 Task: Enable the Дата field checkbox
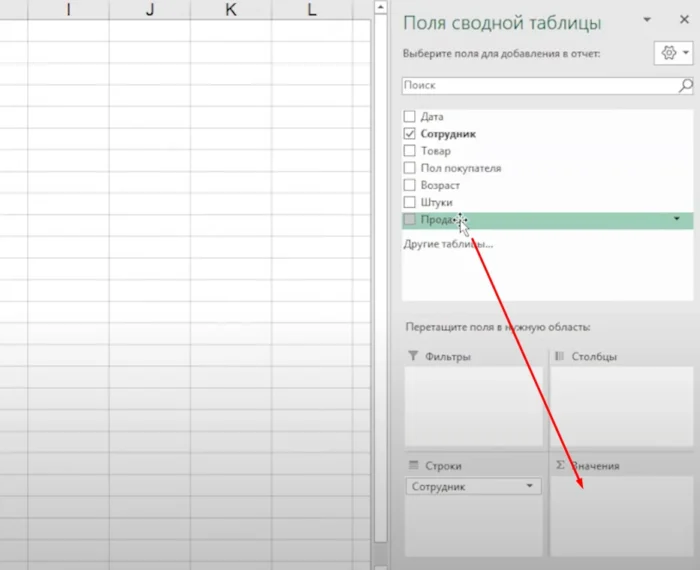pyautogui.click(x=409, y=117)
